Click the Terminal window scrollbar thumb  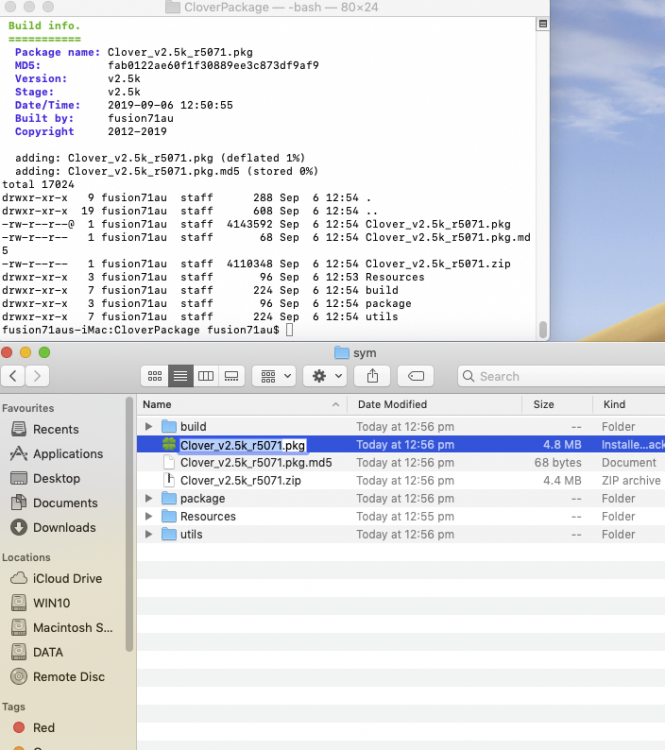click(x=543, y=329)
